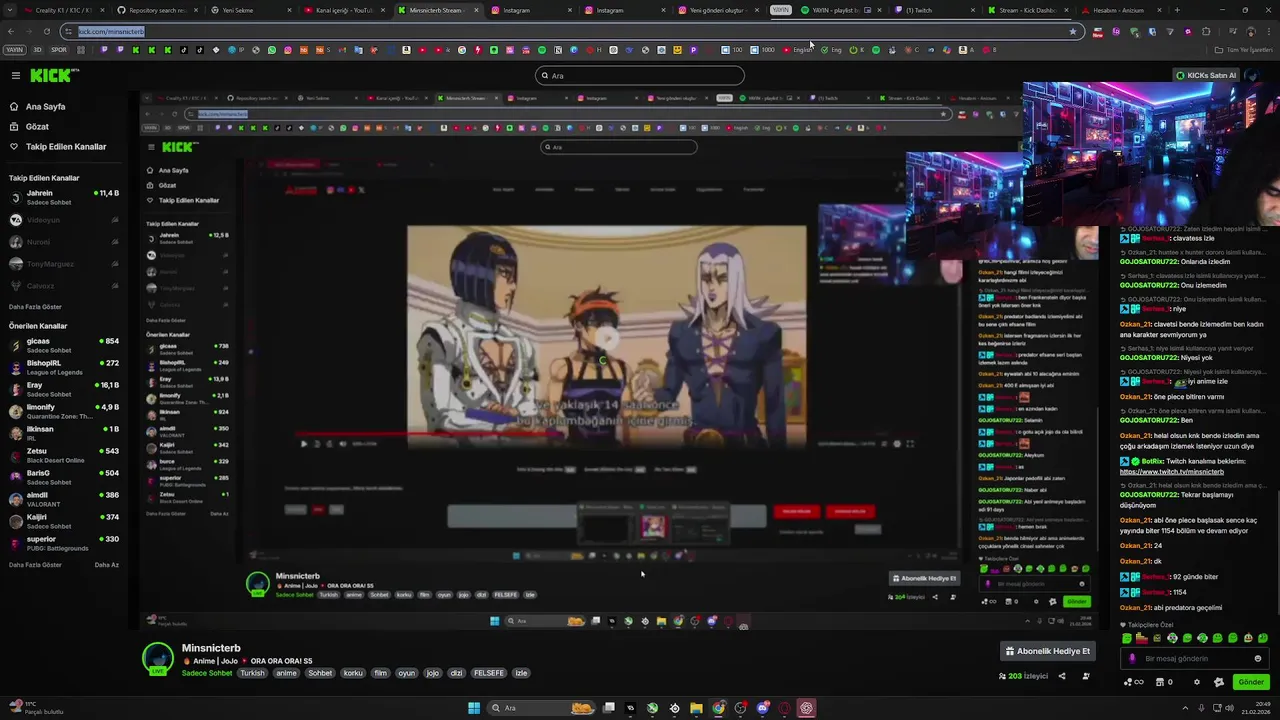Open Tüm Yer İşaretleri bookmarks folder

tap(1244, 50)
